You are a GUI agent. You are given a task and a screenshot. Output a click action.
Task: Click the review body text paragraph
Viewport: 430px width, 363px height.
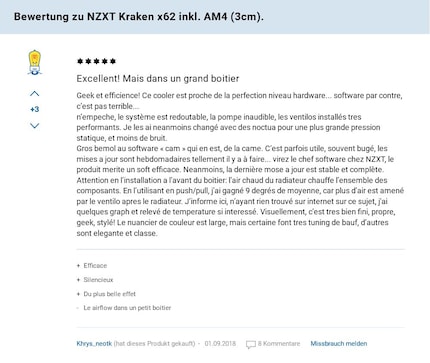click(240, 164)
